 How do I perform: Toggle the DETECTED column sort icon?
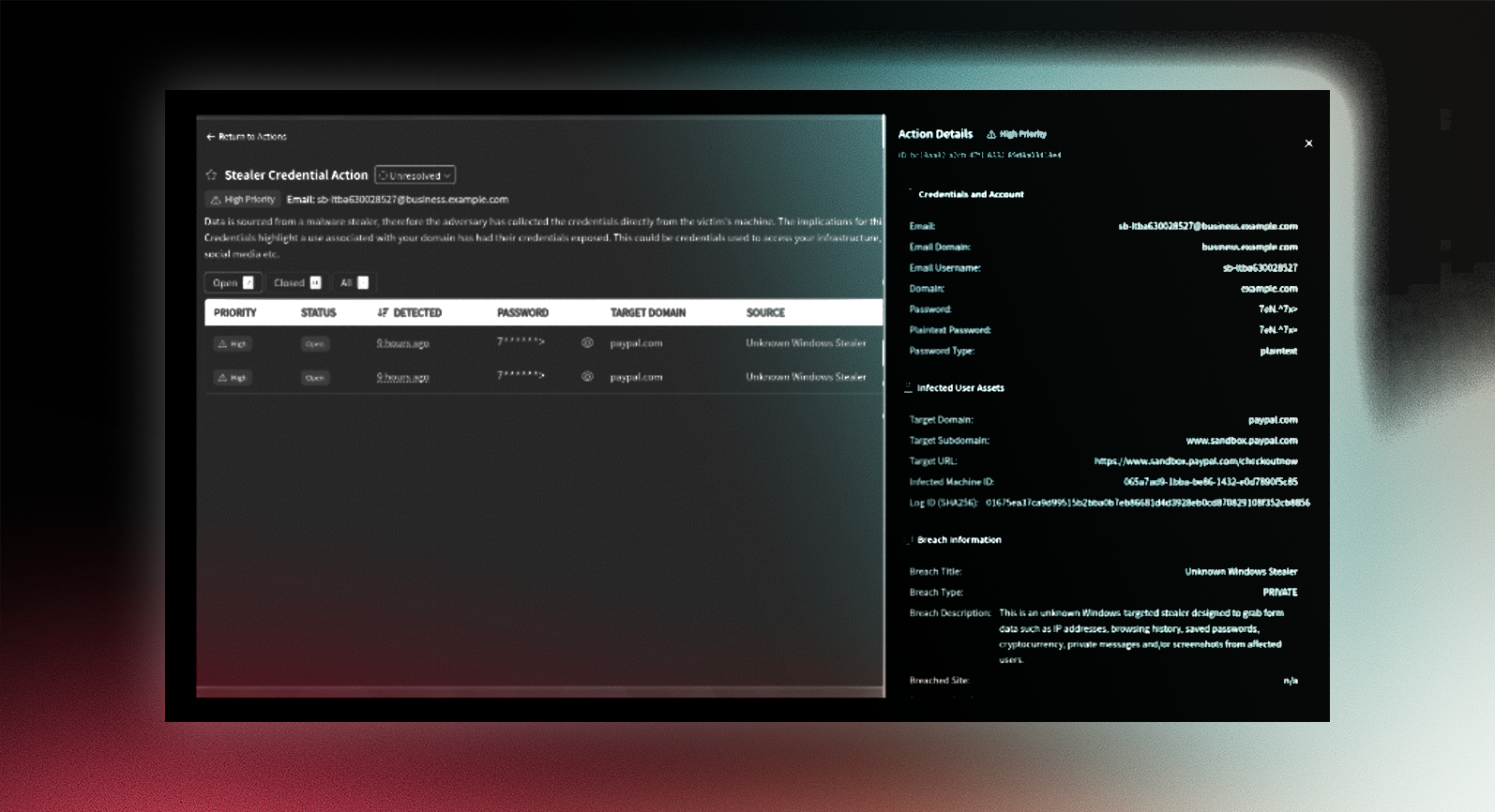[x=382, y=313]
